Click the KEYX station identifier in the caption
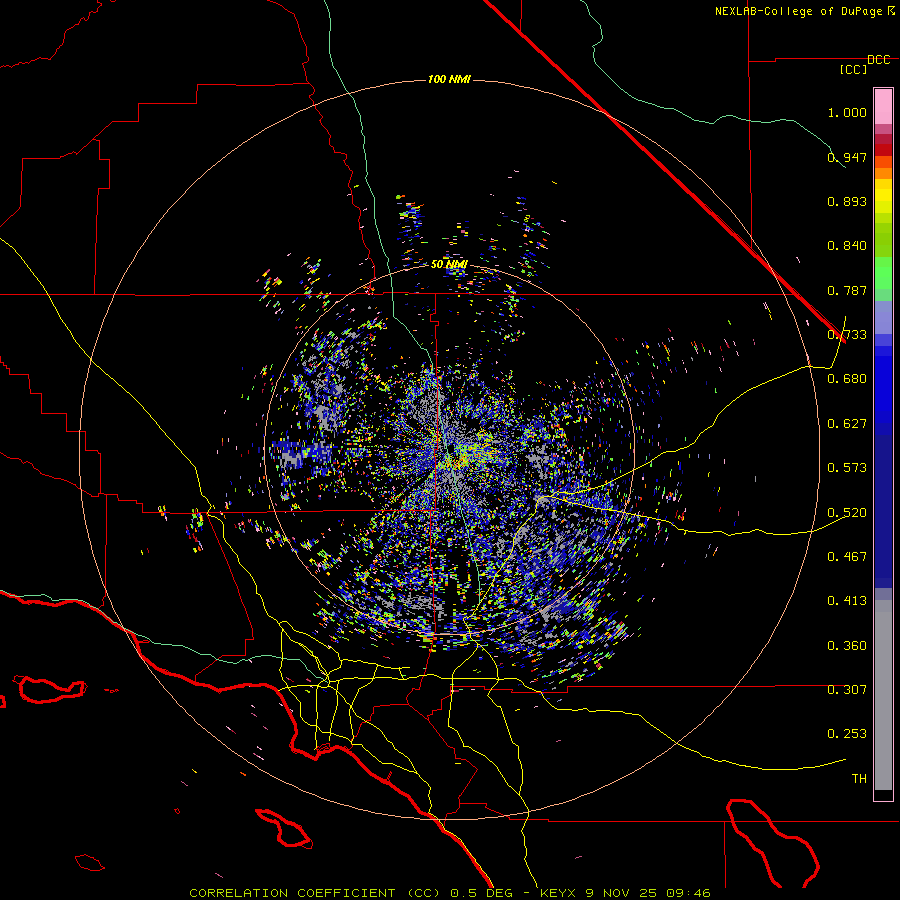The width and height of the screenshot is (900, 900). (x=560, y=893)
